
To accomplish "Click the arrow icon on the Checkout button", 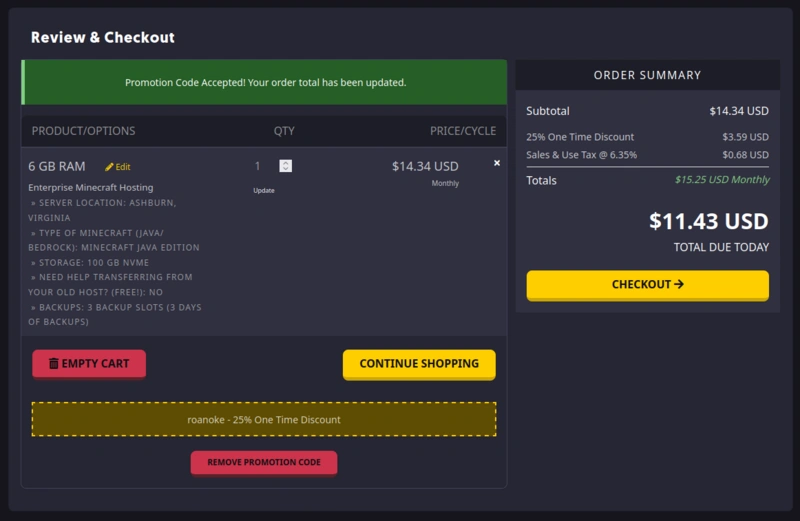I will coord(679,284).
